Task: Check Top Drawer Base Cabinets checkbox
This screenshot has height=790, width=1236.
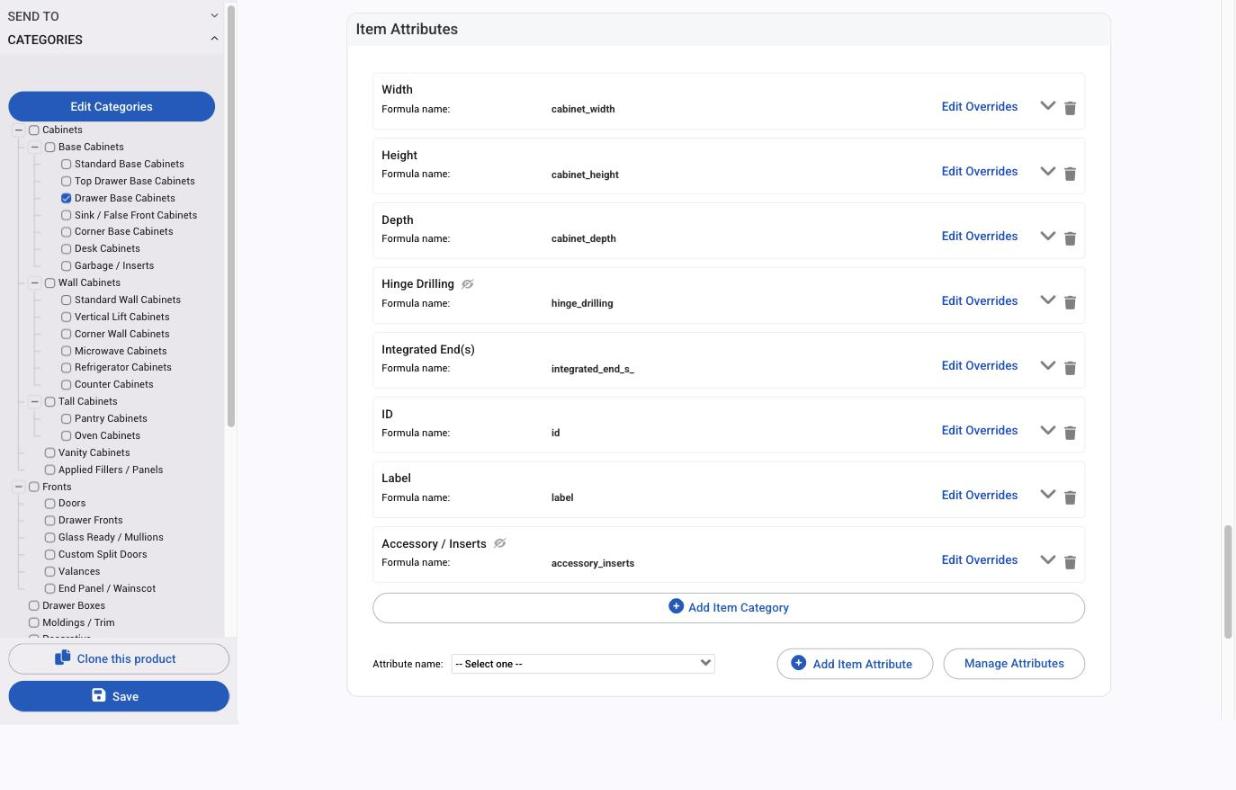Action: point(66,181)
